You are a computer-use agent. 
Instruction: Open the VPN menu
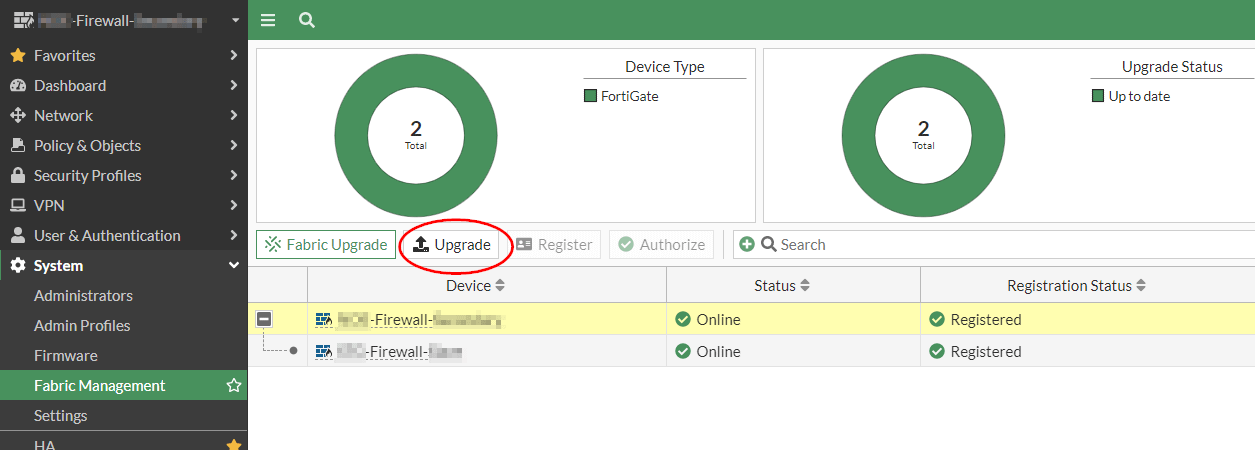click(124, 205)
